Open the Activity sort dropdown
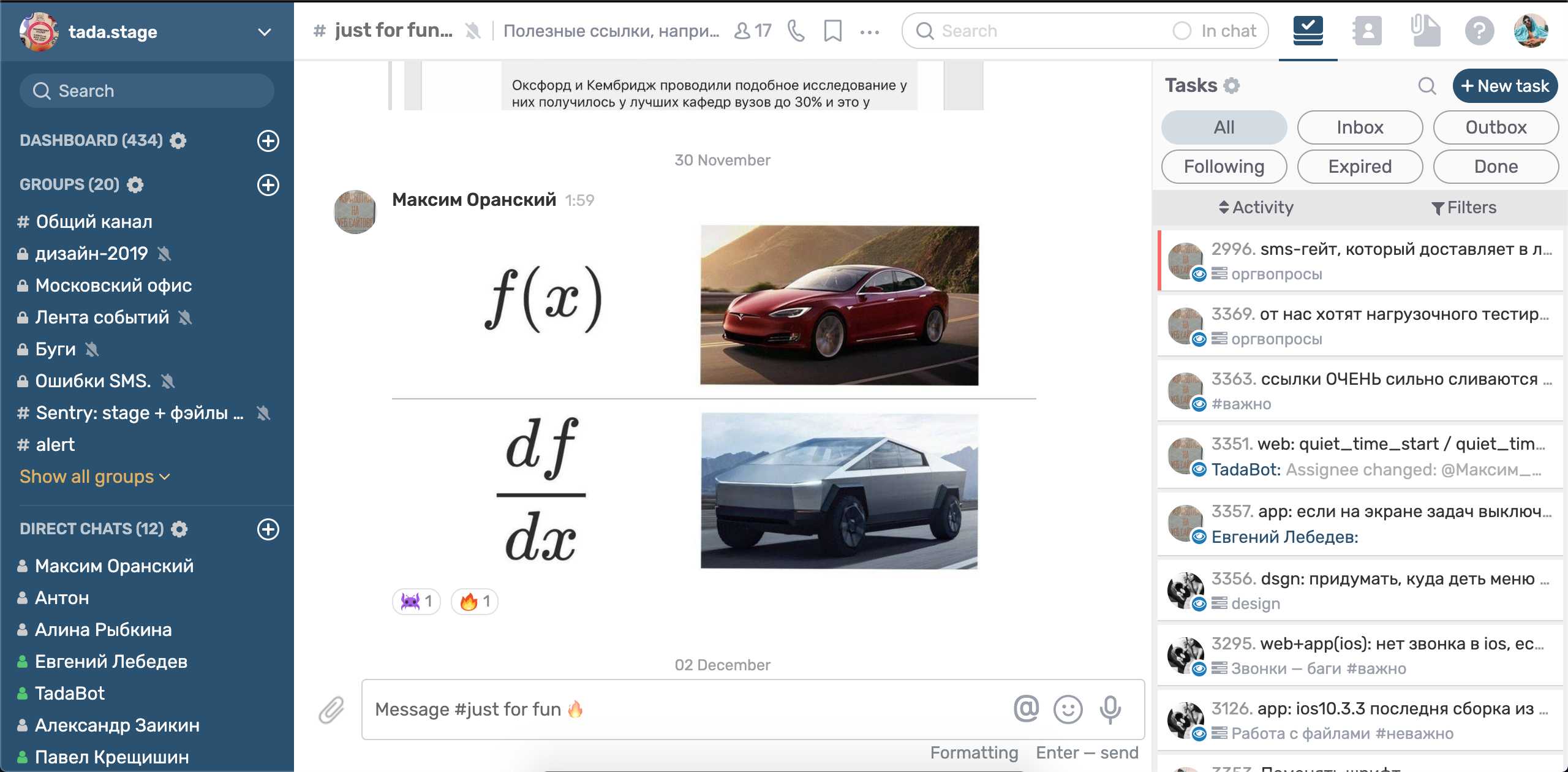Viewport: 1568px width, 772px height. click(1256, 208)
